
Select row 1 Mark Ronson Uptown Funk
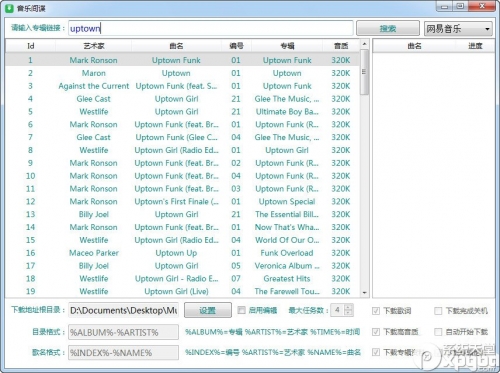(x=183, y=60)
